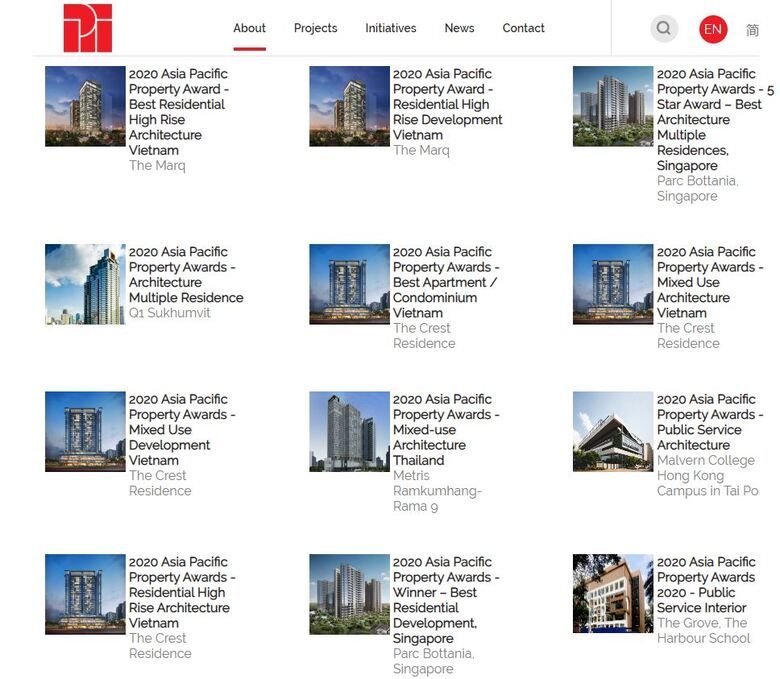Viewport: 780px width, 679px height.
Task: Select the Public Service Interior award title
Action: 706,584
